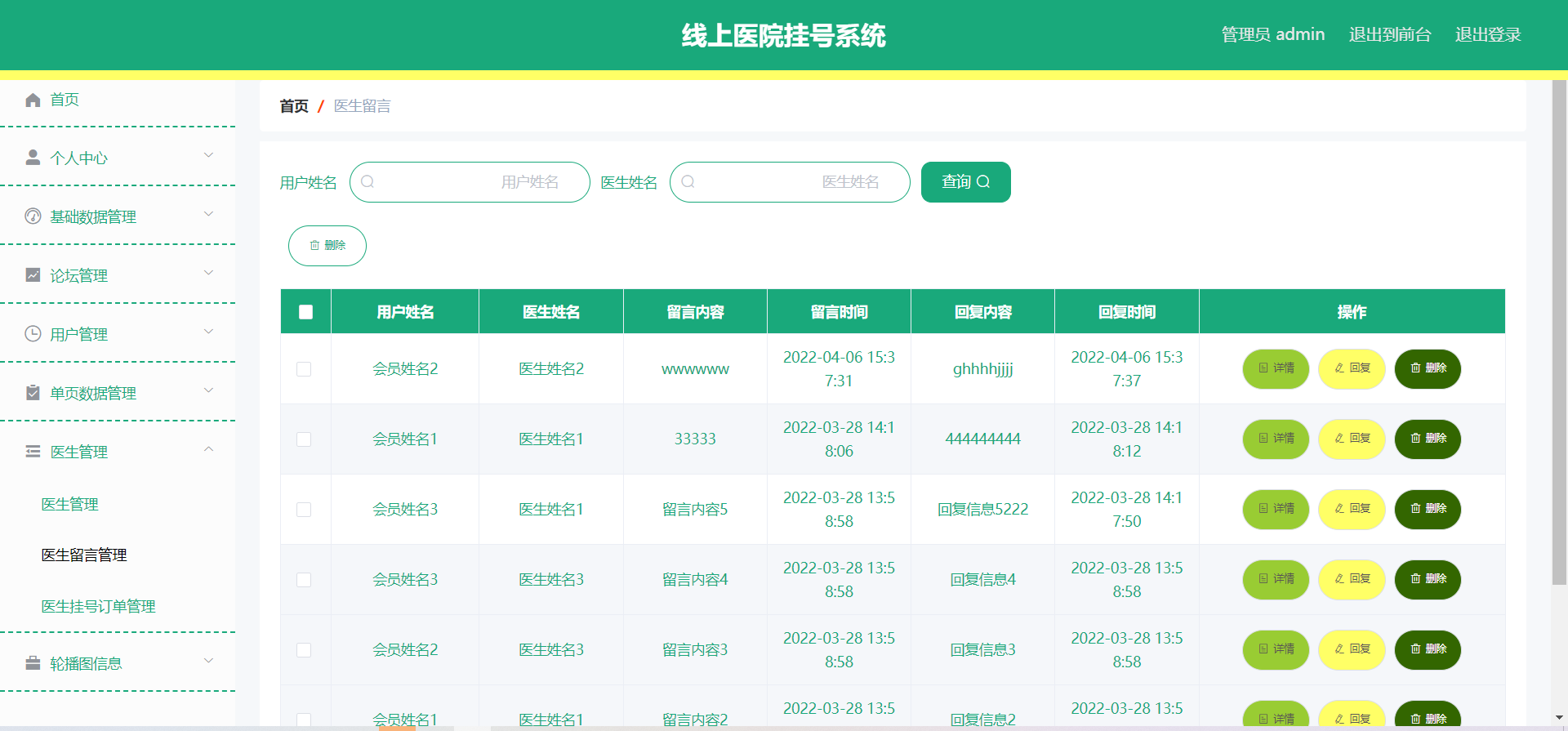The image size is (1568, 731).
Task: Click the home icon beside 首页
Action: [33, 100]
